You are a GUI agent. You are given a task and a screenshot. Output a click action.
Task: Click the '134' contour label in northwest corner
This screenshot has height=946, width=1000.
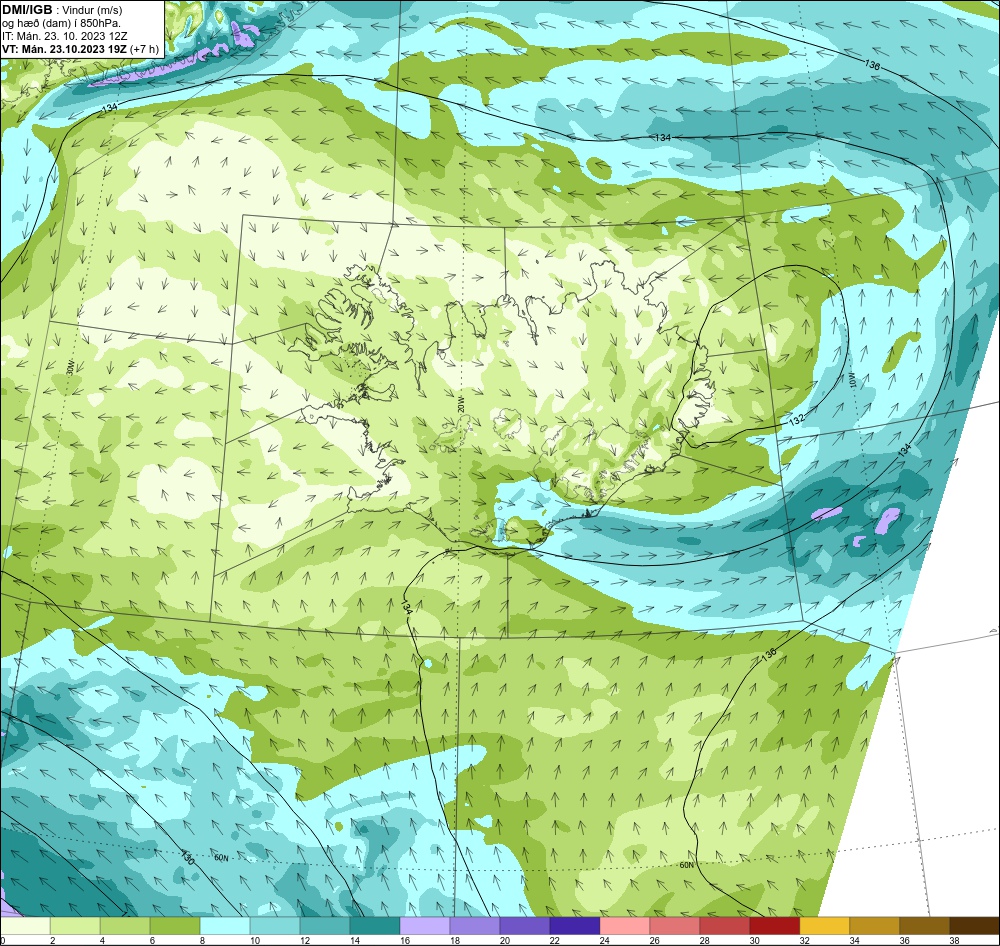click(x=110, y=108)
